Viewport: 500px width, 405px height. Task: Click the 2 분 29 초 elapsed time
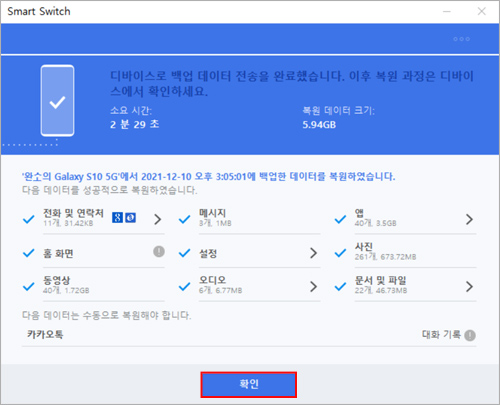pos(135,124)
